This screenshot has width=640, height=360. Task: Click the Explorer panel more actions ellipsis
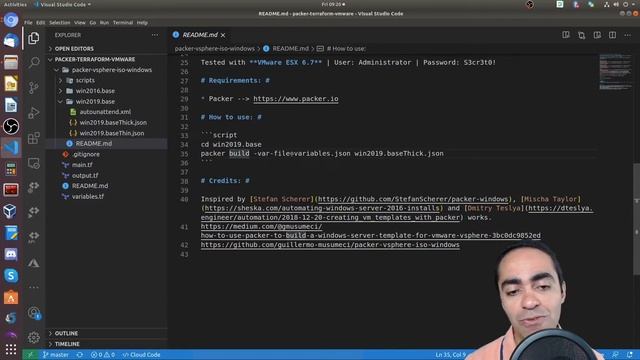point(155,35)
